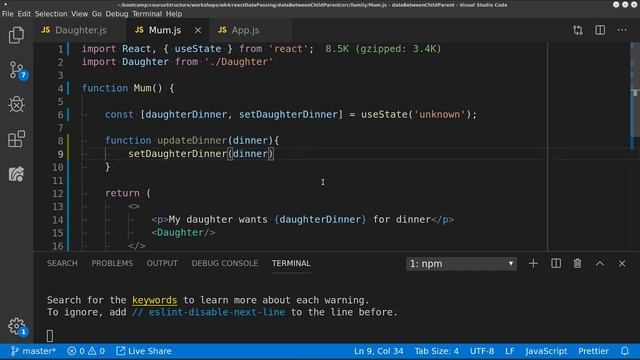
Task: Click './Daughter' import path on line 2
Action: (x=239, y=62)
